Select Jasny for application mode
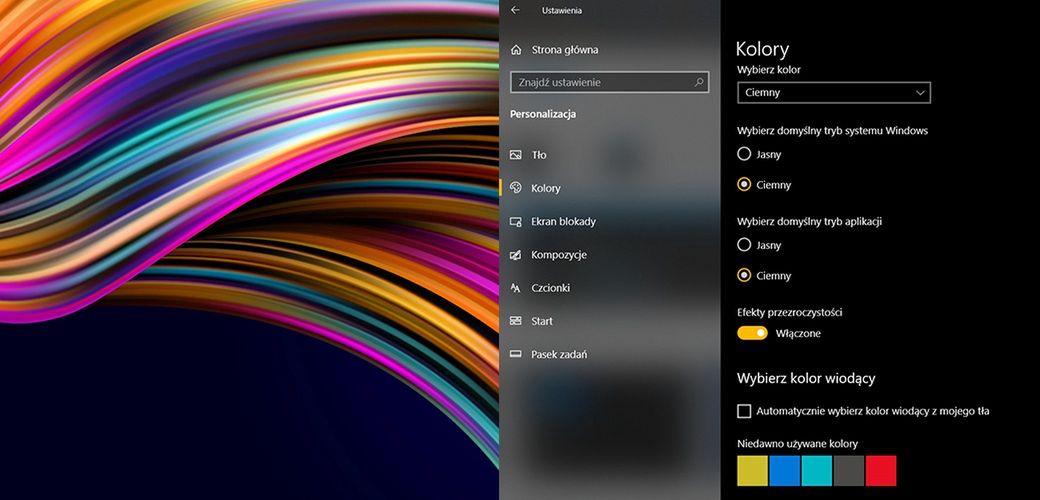The image size is (1040, 500). [744, 245]
